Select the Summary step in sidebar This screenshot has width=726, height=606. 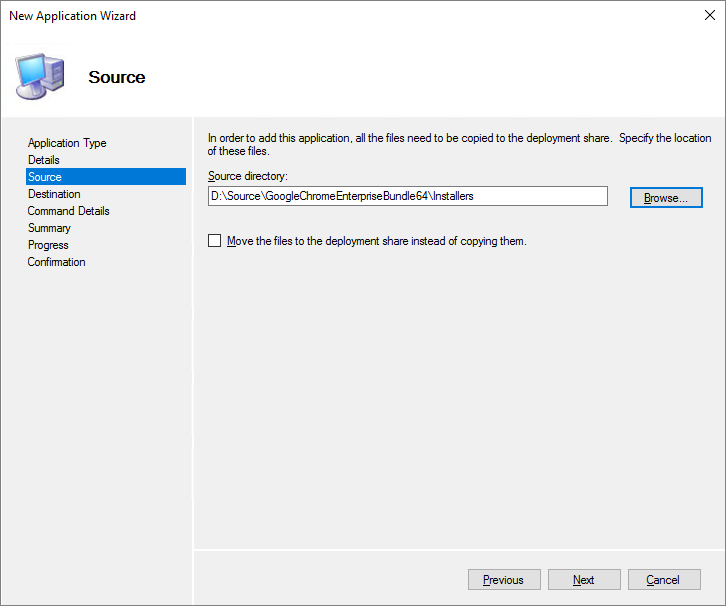pyautogui.click(x=49, y=228)
